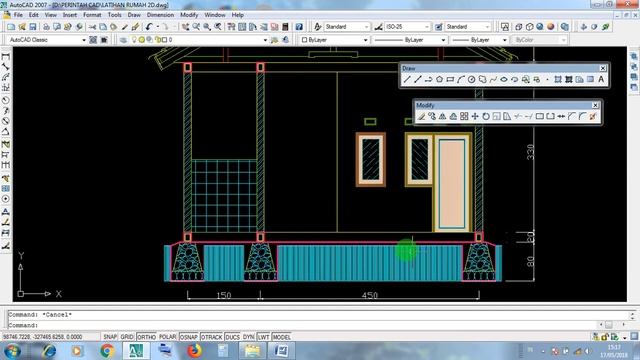This screenshot has height=360, width=640.
Task: Toggle SNAP mode in status bar
Action: (x=110, y=337)
